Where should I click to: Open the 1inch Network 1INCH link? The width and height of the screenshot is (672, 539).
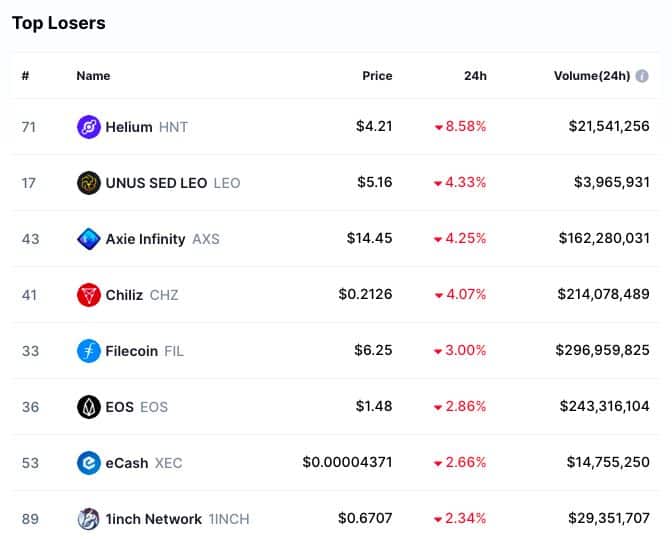pos(177,519)
